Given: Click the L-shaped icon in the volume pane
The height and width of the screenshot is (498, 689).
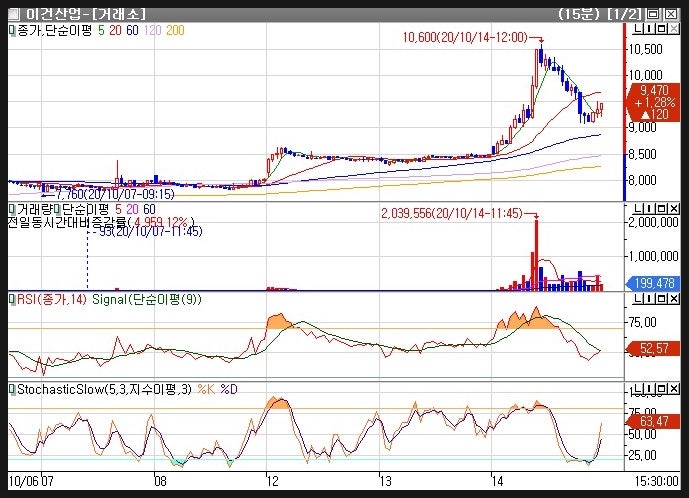Looking at the screenshot, I should (638, 208).
